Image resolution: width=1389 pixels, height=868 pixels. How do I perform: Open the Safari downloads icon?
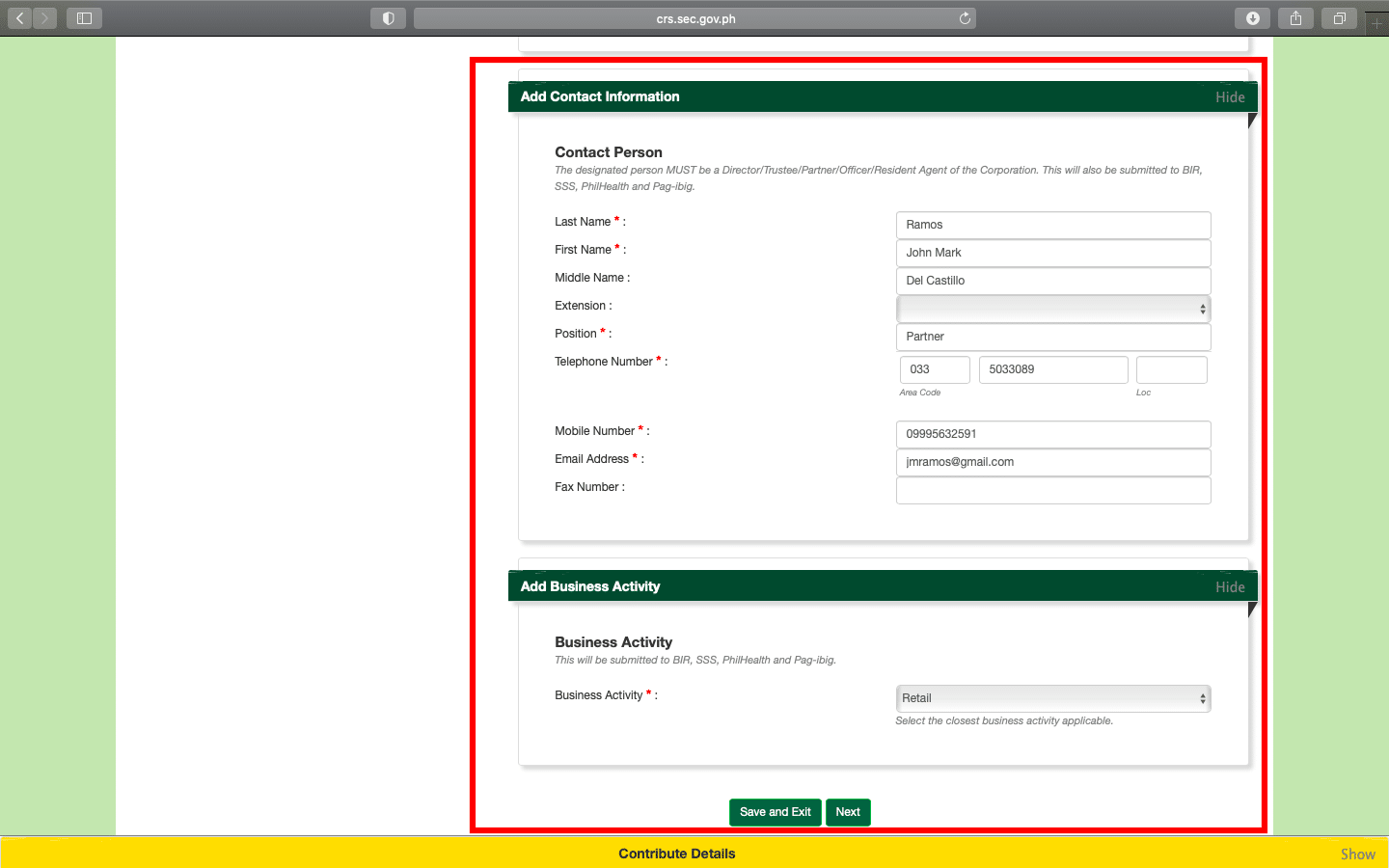click(x=1252, y=18)
